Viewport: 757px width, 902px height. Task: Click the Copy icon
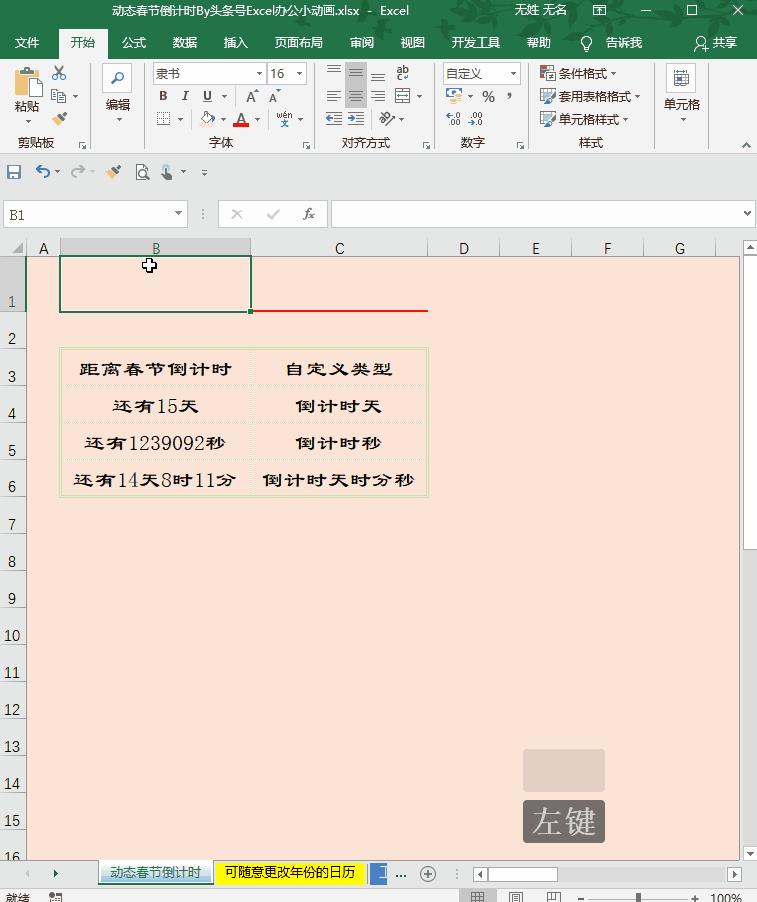(58, 95)
